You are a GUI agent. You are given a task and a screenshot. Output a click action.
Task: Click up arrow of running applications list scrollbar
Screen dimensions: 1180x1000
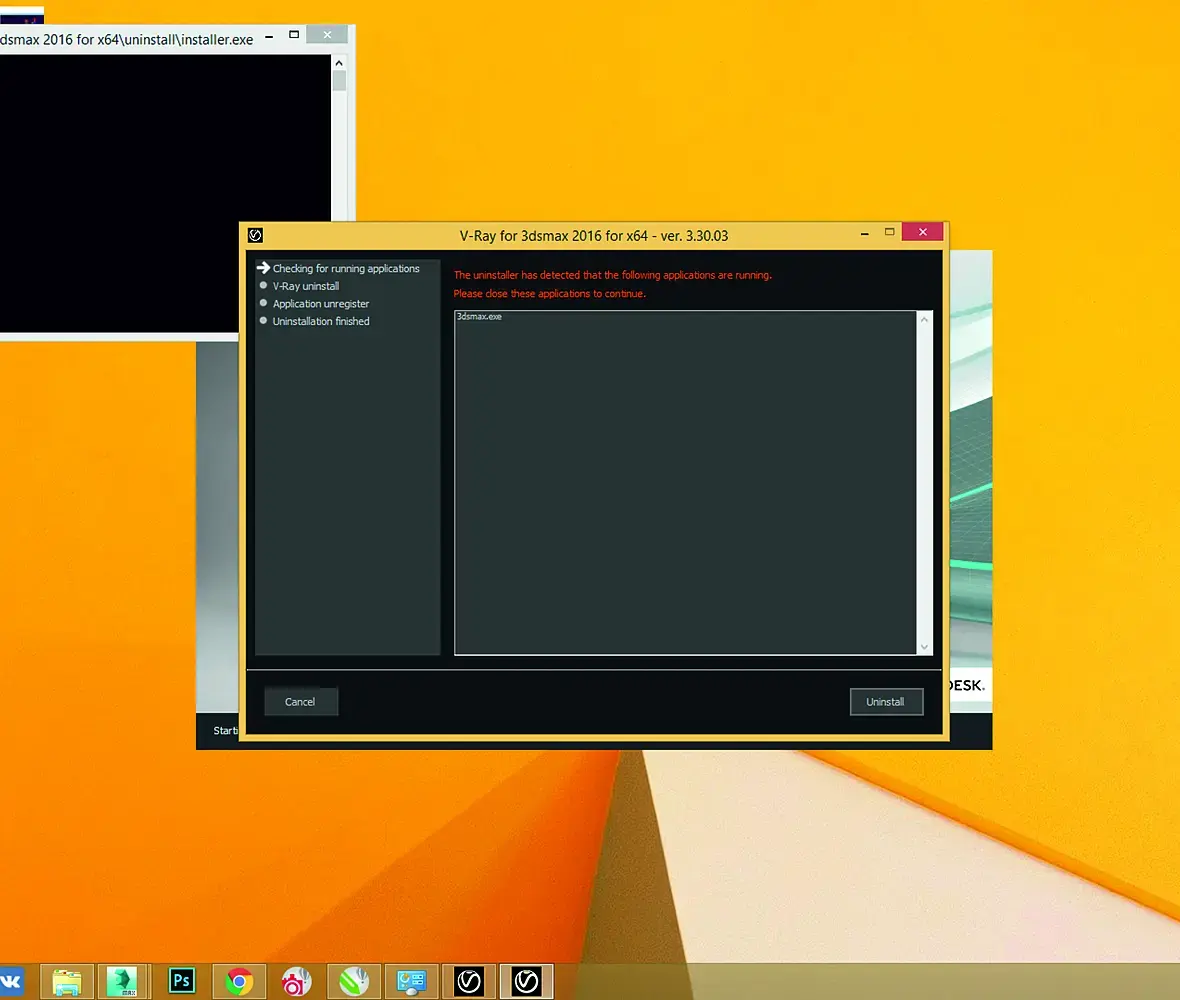[x=924, y=320]
